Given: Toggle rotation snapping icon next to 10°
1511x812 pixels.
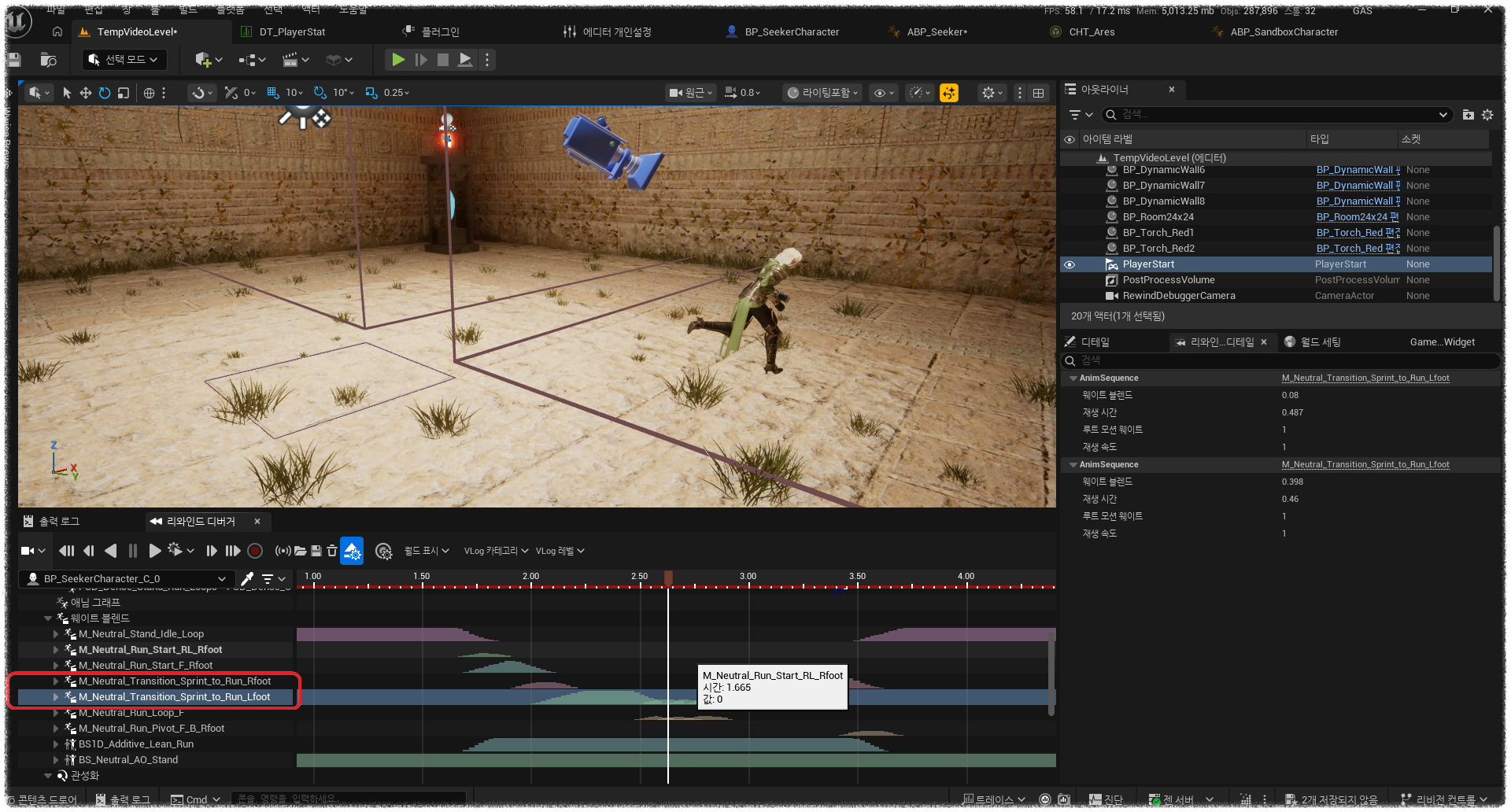Looking at the screenshot, I should point(320,93).
